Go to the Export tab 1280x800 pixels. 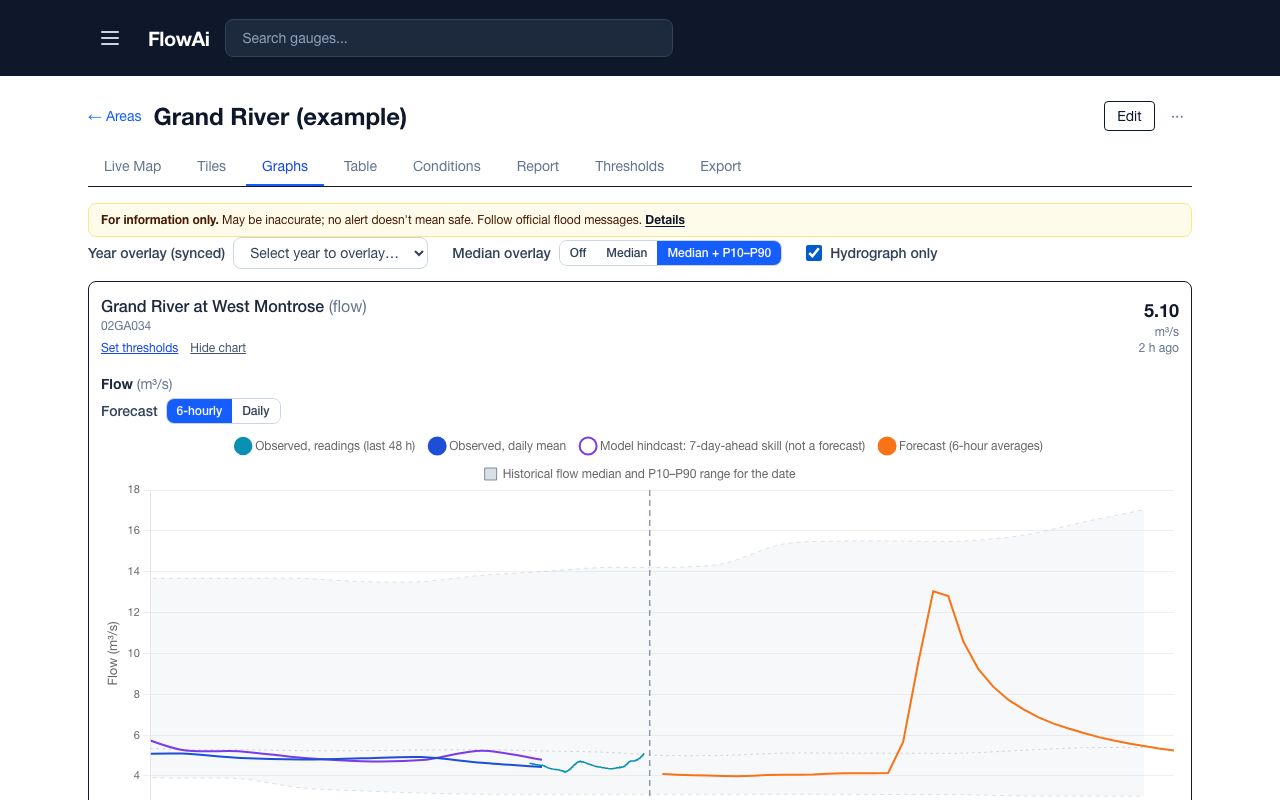pyautogui.click(x=721, y=166)
